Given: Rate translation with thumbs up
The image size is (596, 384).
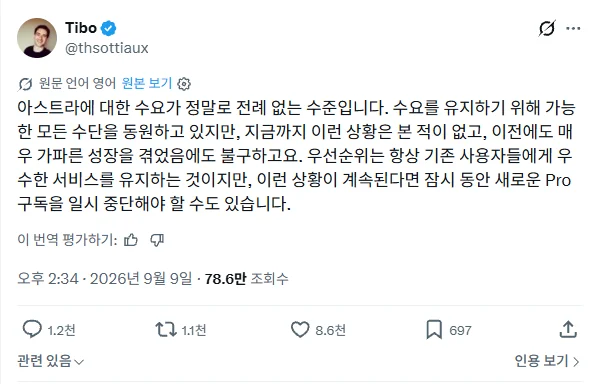Looking at the screenshot, I should 131,240.
